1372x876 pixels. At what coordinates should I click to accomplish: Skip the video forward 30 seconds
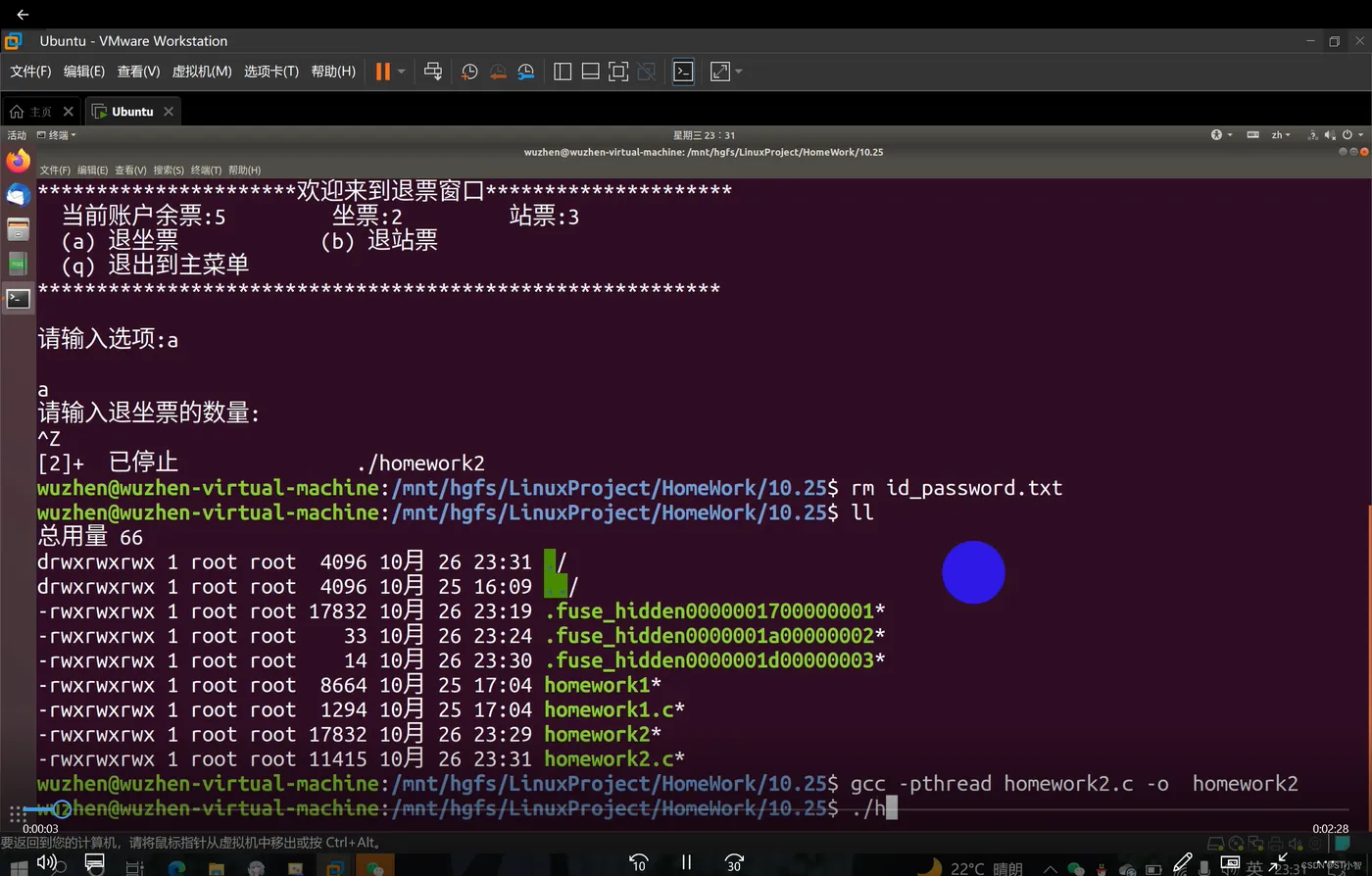tap(734, 862)
